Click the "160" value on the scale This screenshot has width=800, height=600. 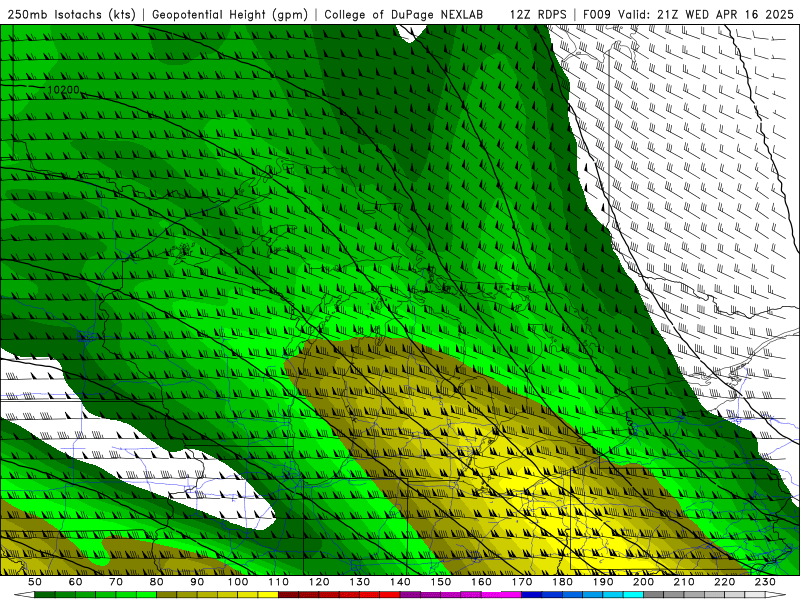click(482, 582)
